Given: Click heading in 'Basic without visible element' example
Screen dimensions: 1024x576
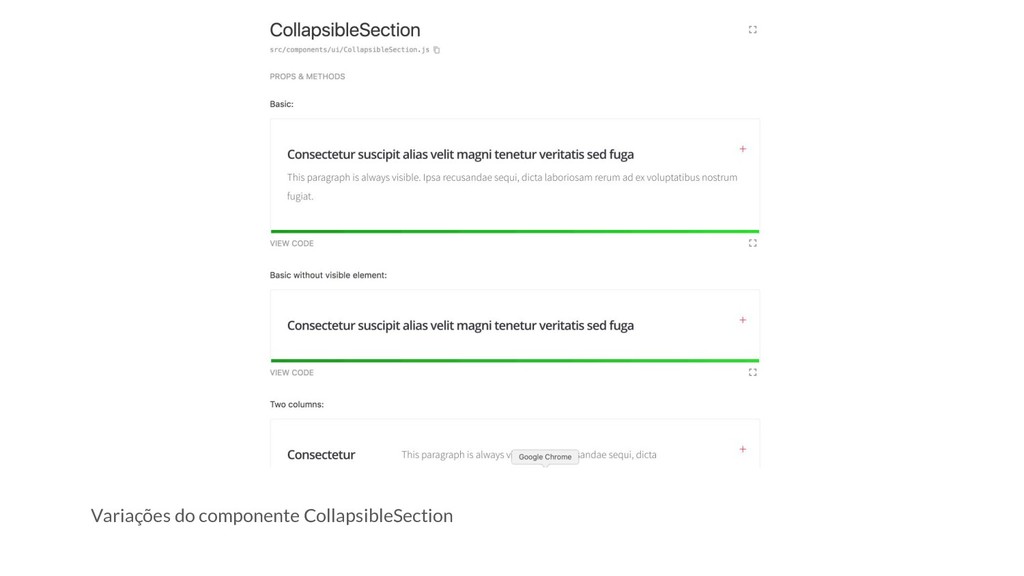Looking at the screenshot, I should point(460,325).
